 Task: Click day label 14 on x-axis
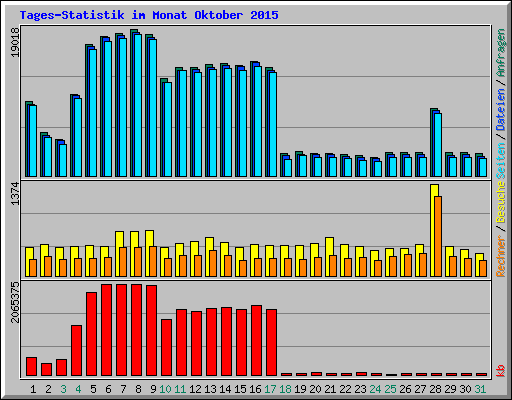point(226,389)
